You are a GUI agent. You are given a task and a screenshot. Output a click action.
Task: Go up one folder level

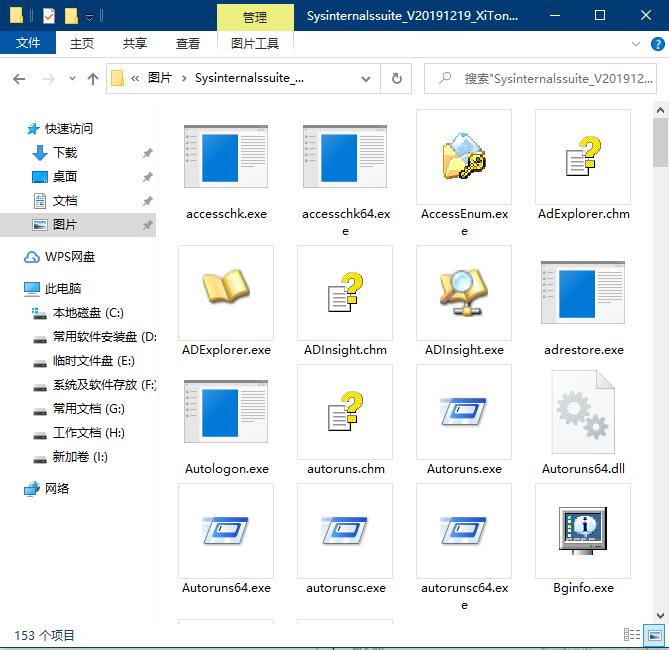[93, 79]
